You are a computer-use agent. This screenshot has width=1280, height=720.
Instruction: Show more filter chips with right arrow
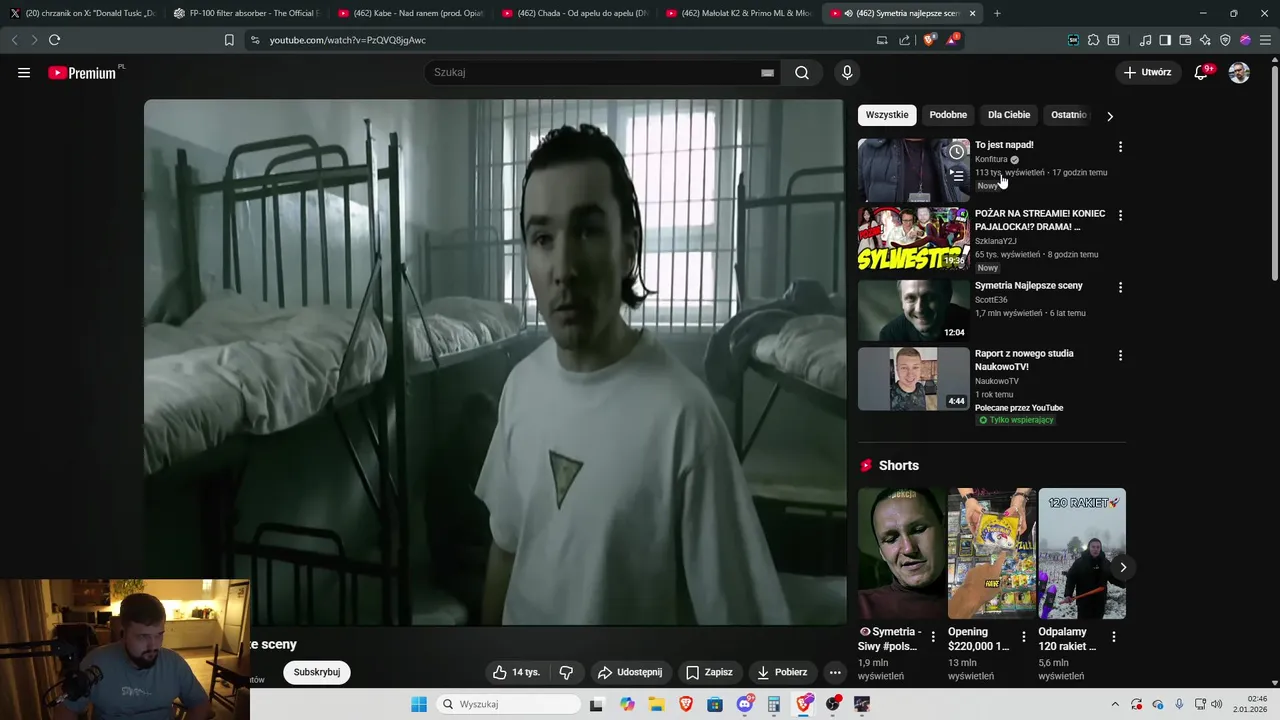click(x=1110, y=116)
